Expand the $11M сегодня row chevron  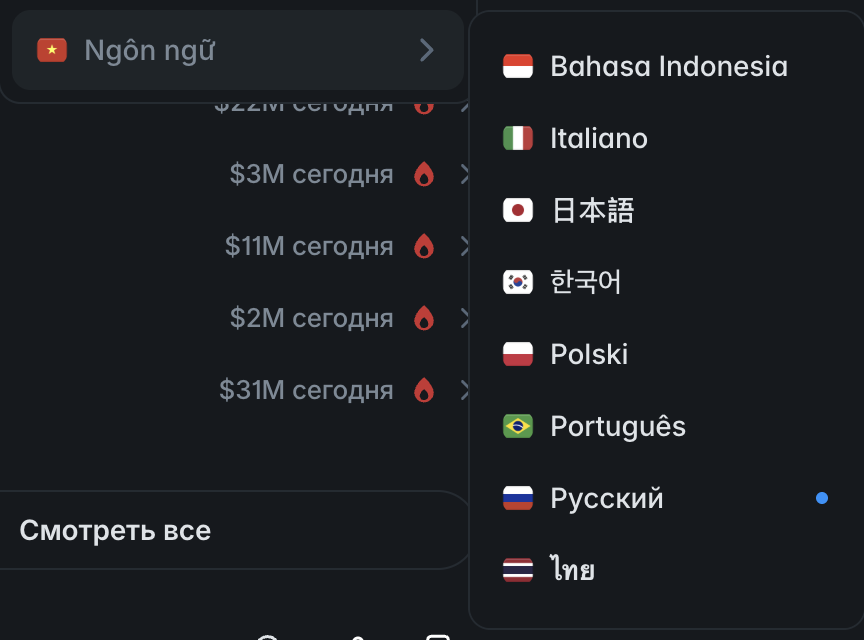[465, 246]
